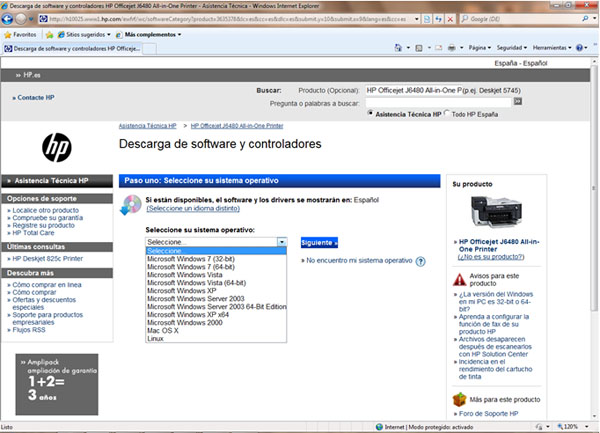Click the Help question mark toolbar icon
This screenshot has width=600, height=433.
coord(579,48)
